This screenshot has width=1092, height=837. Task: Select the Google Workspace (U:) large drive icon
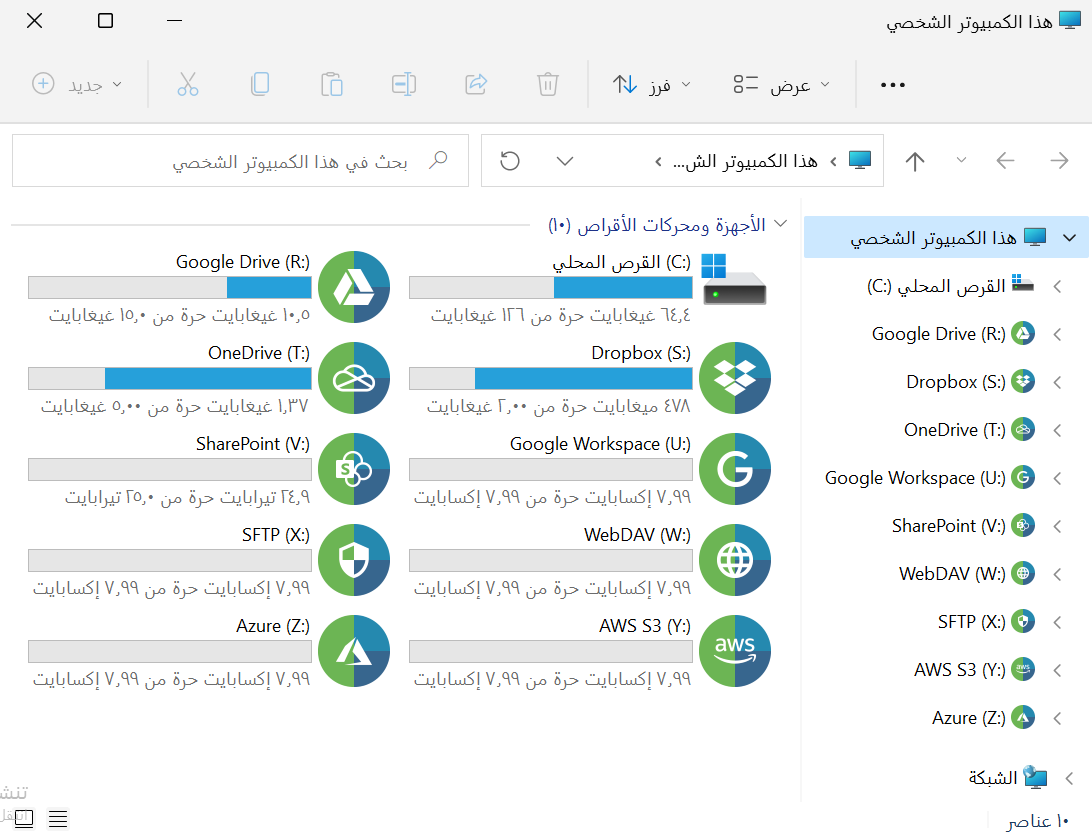point(735,469)
